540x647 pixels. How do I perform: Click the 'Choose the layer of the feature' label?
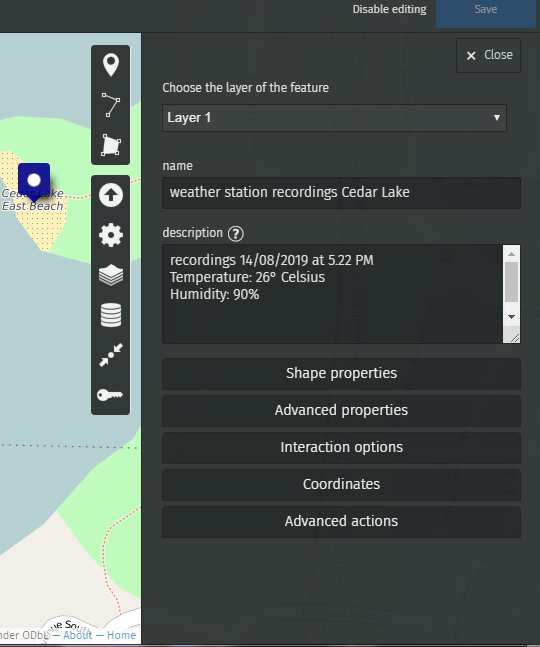[245, 88]
